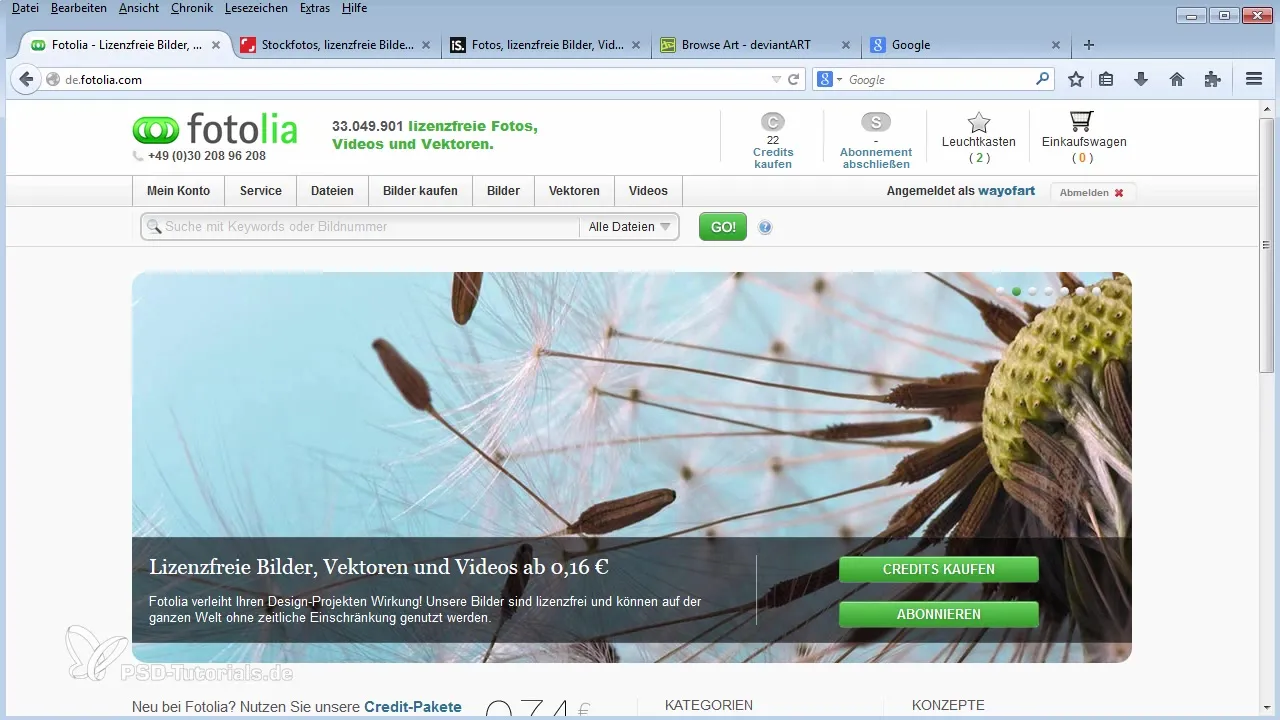Screen dimensions: 1280x720
Task: Select the fifth slideshow dot
Action: point(1064,291)
